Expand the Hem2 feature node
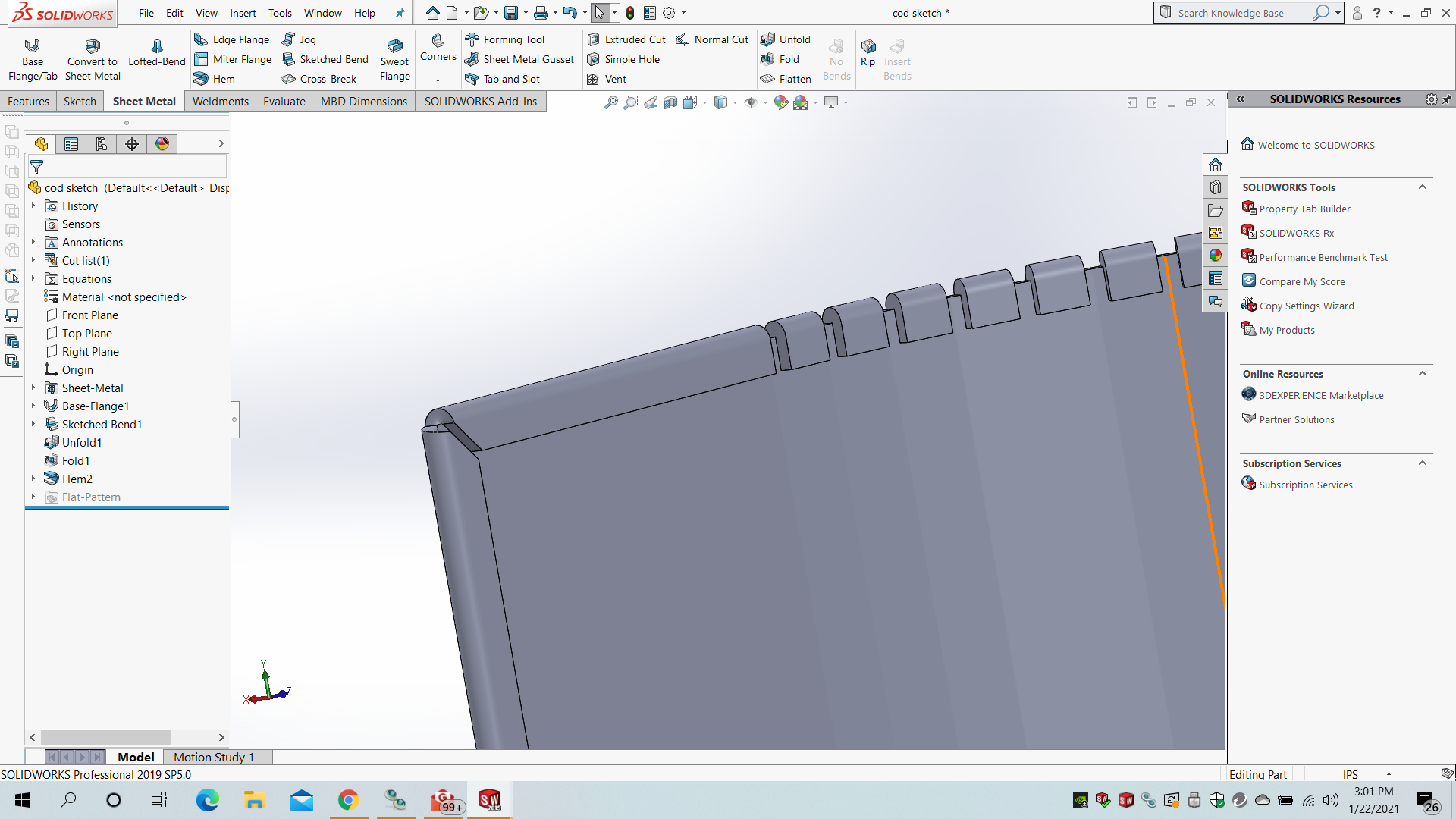Viewport: 1456px width, 819px height. (x=33, y=479)
